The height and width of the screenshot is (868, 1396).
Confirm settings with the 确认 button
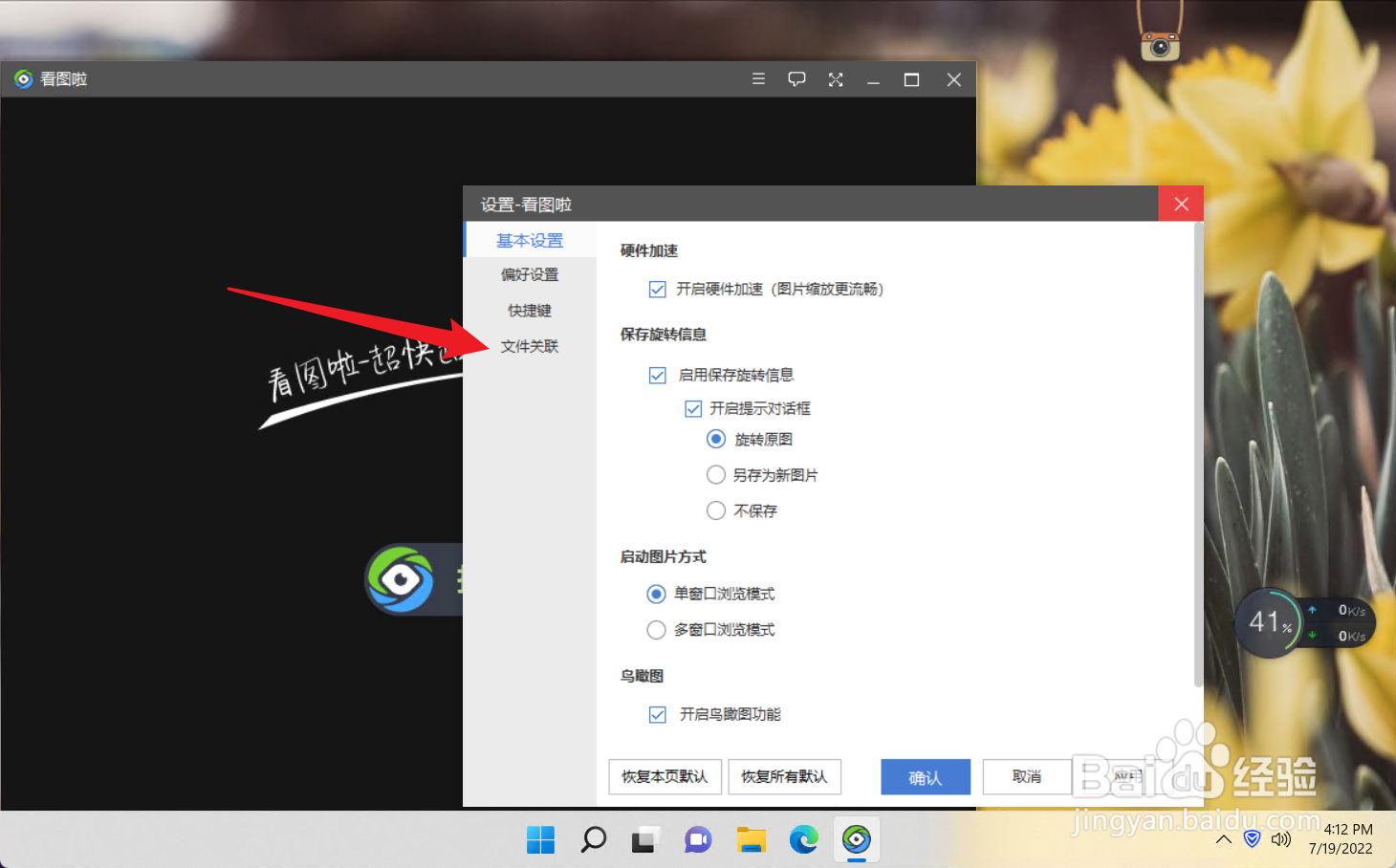coord(925,777)
